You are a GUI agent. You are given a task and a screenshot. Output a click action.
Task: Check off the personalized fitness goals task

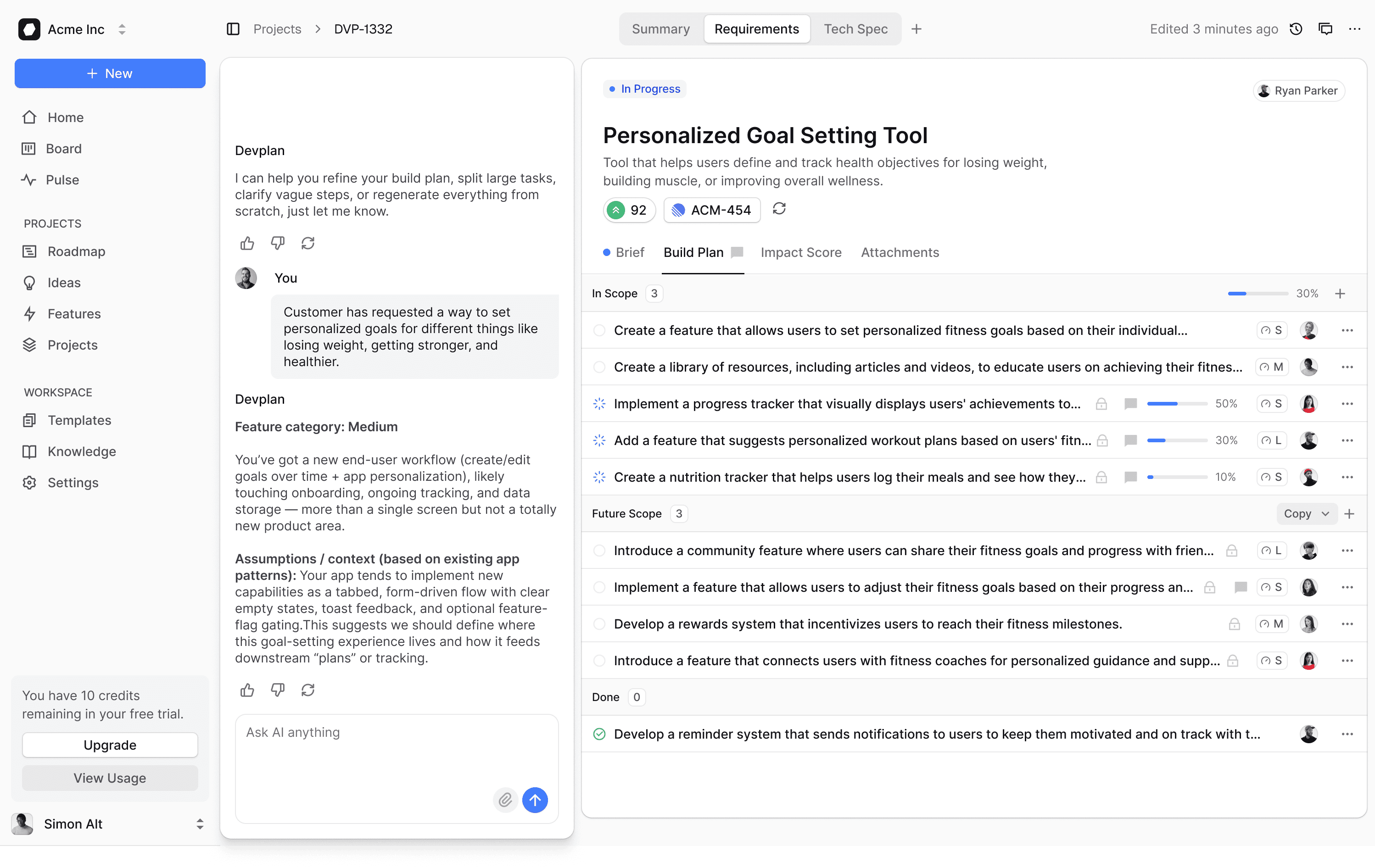tap(599, 330)
